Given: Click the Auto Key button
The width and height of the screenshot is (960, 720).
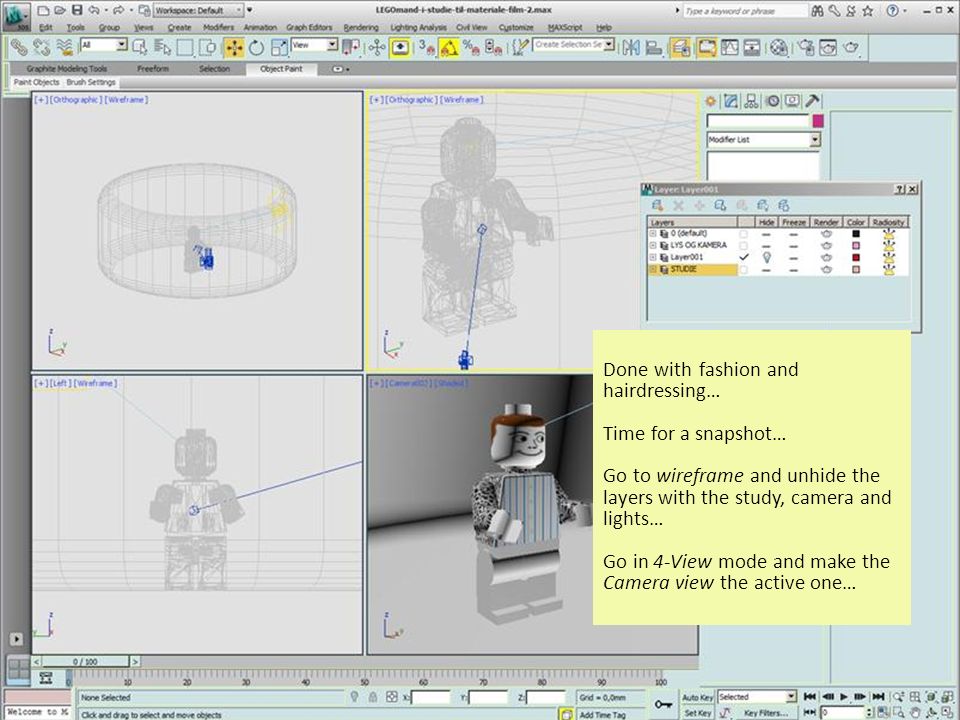Looking at the screenshot, I should (697, 697).
